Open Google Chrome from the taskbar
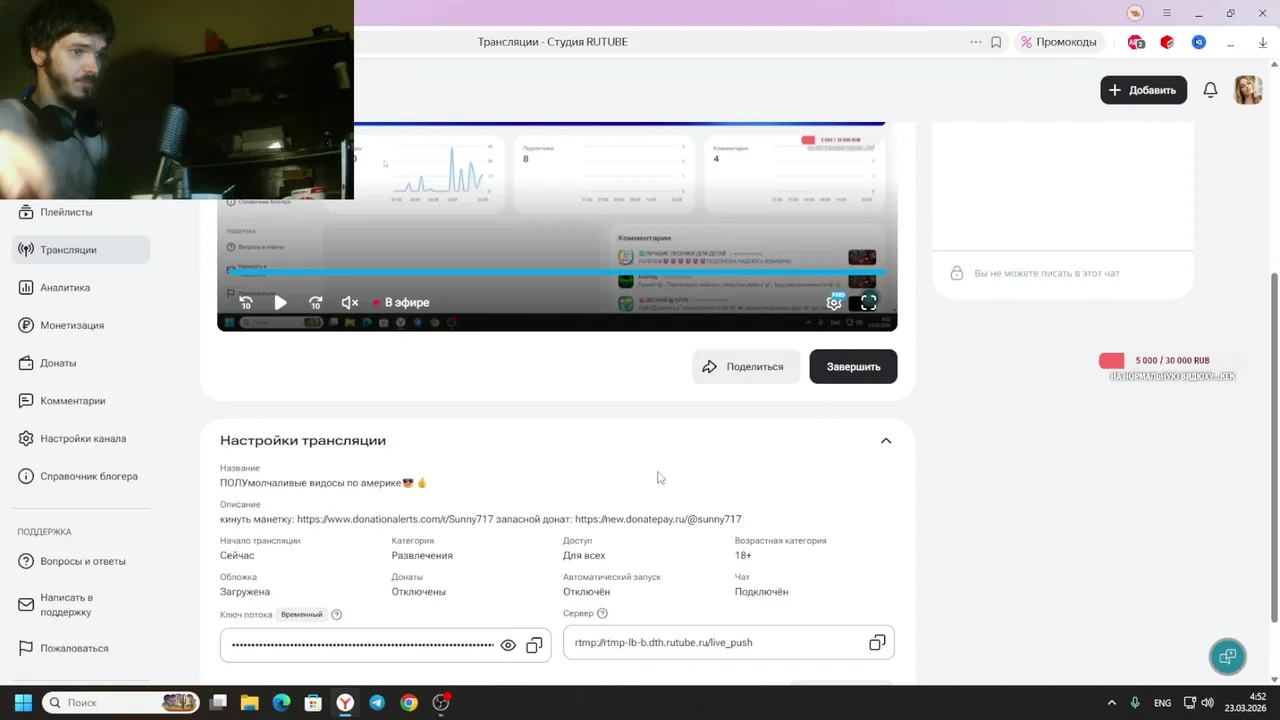 [409, 703]
